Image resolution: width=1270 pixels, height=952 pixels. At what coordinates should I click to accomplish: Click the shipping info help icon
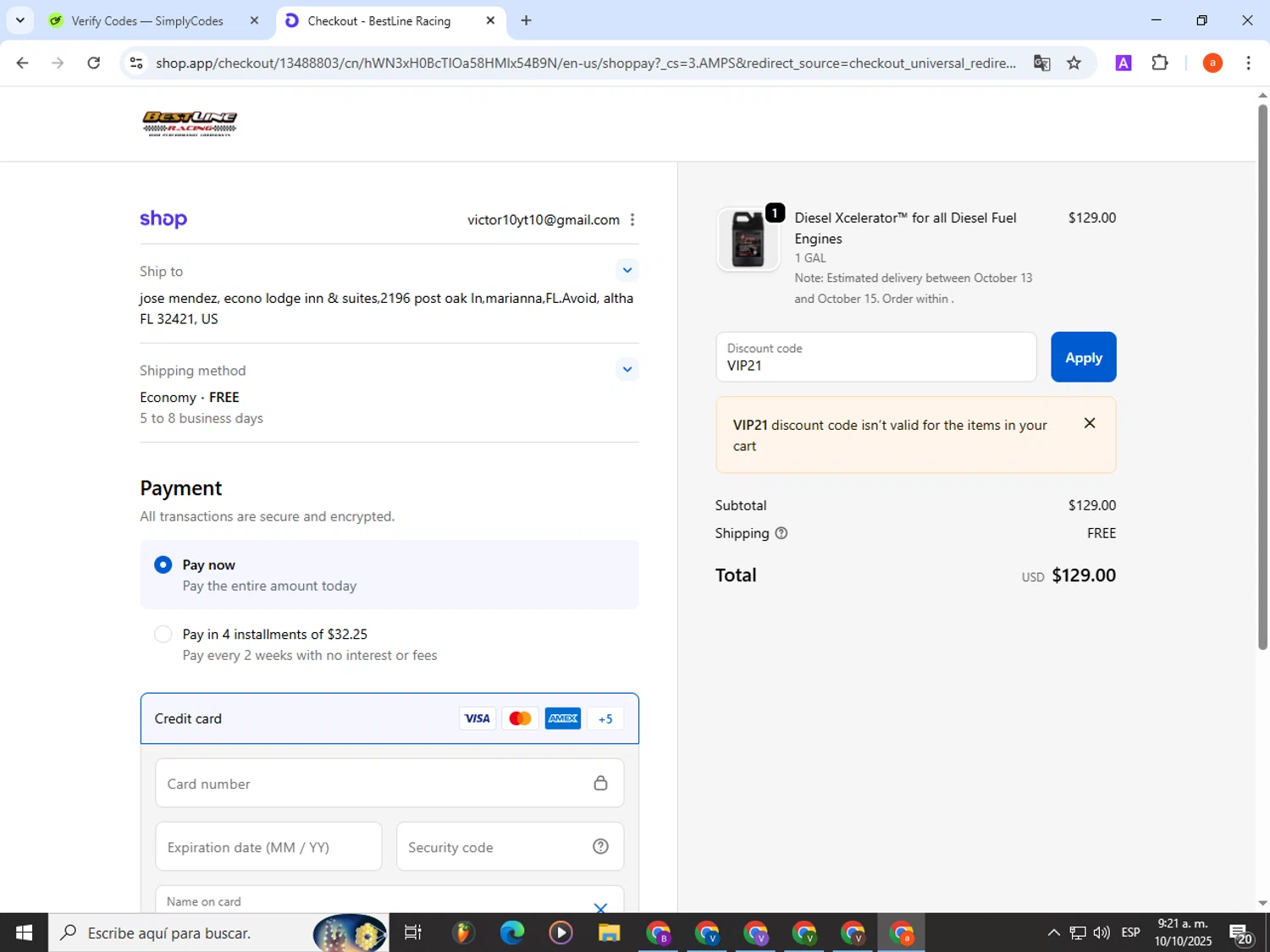click(781, 533)
